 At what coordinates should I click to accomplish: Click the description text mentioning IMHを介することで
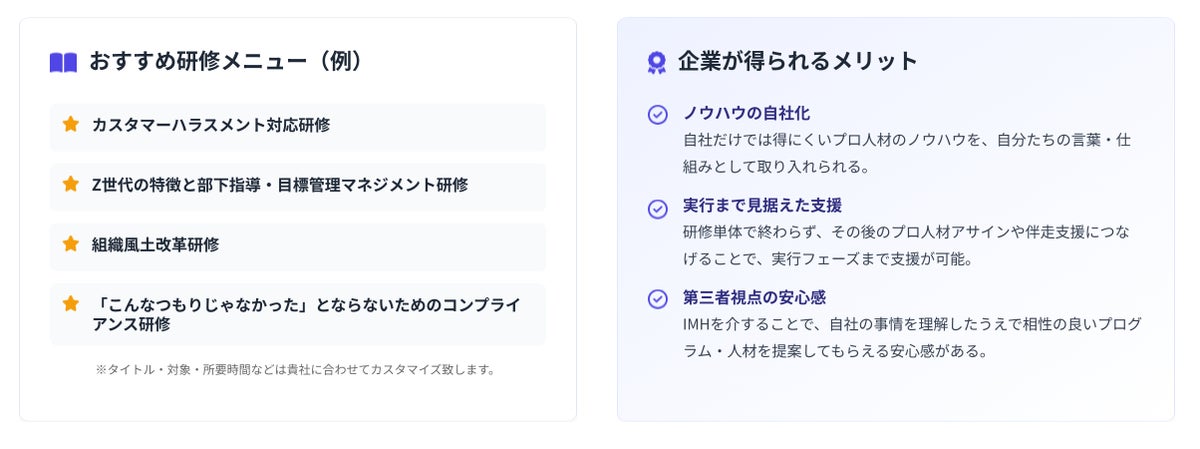tap(911, 337)
